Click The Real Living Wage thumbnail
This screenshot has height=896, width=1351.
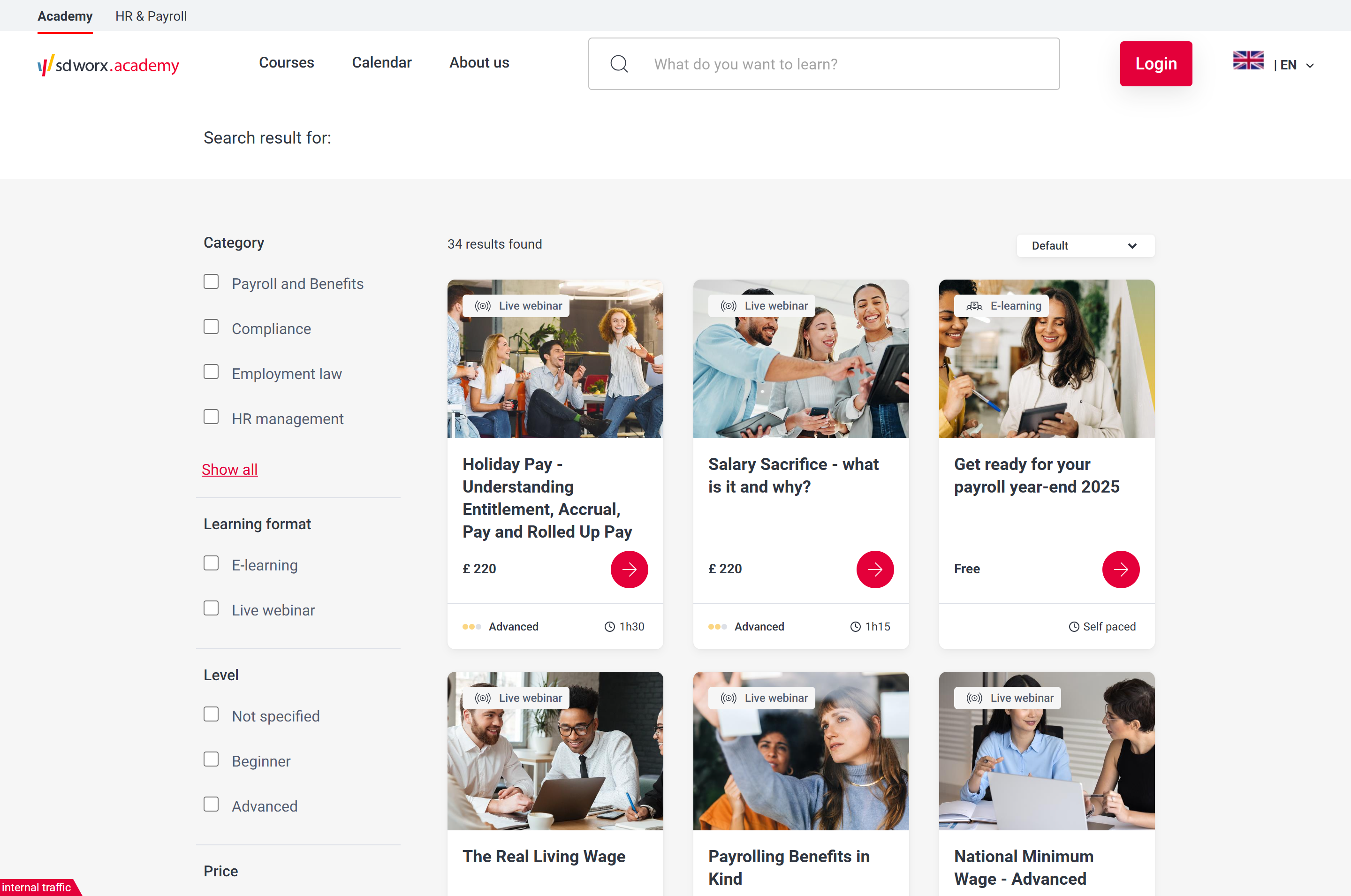tap(554, 751)
